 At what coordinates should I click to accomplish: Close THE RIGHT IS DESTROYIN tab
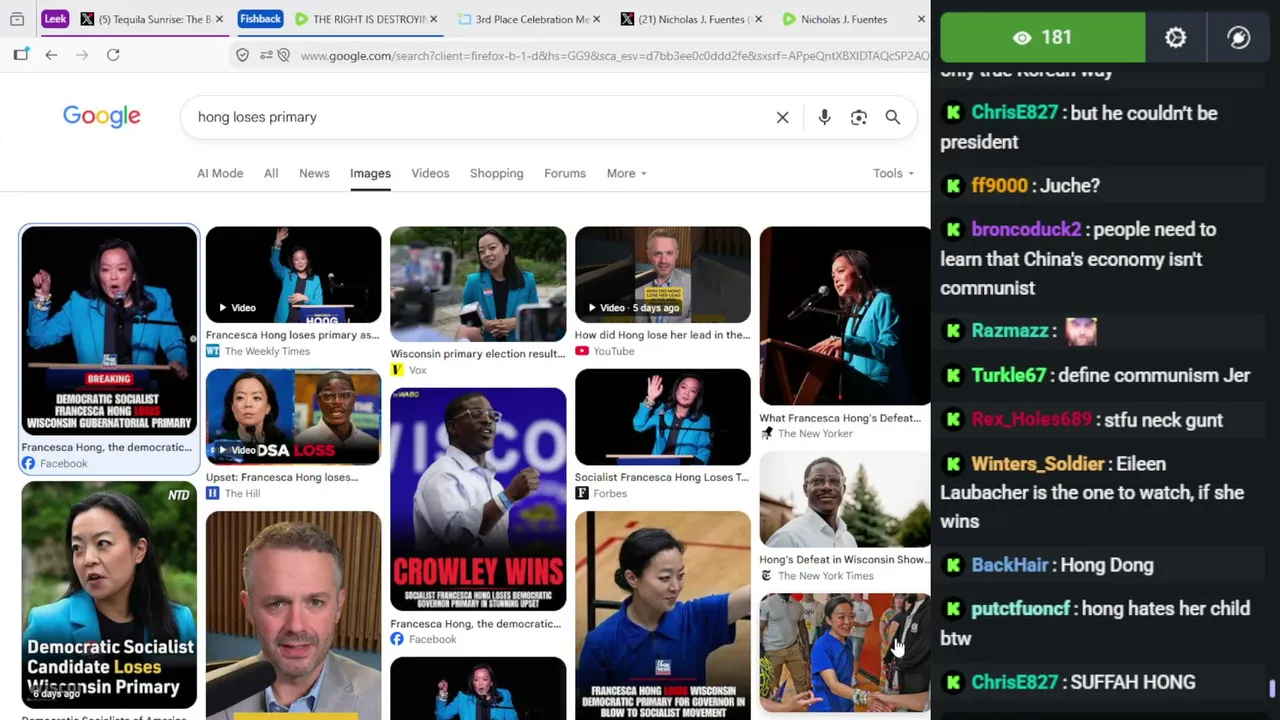(x=433, y=19)
